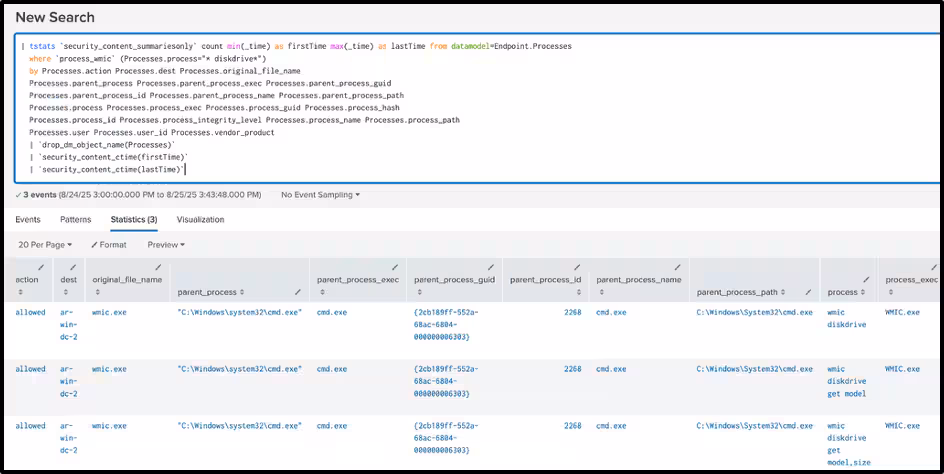Edit the parent_process_exec column via pencil icon
Viewport: 944px width, 474px height.
[395, 267]
